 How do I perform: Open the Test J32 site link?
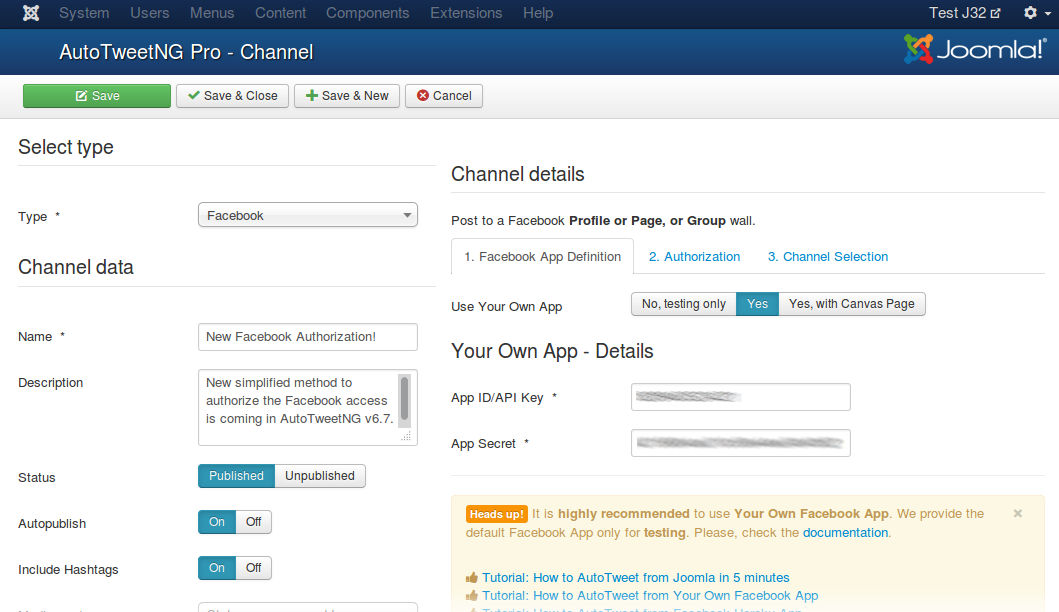point(964,13)
